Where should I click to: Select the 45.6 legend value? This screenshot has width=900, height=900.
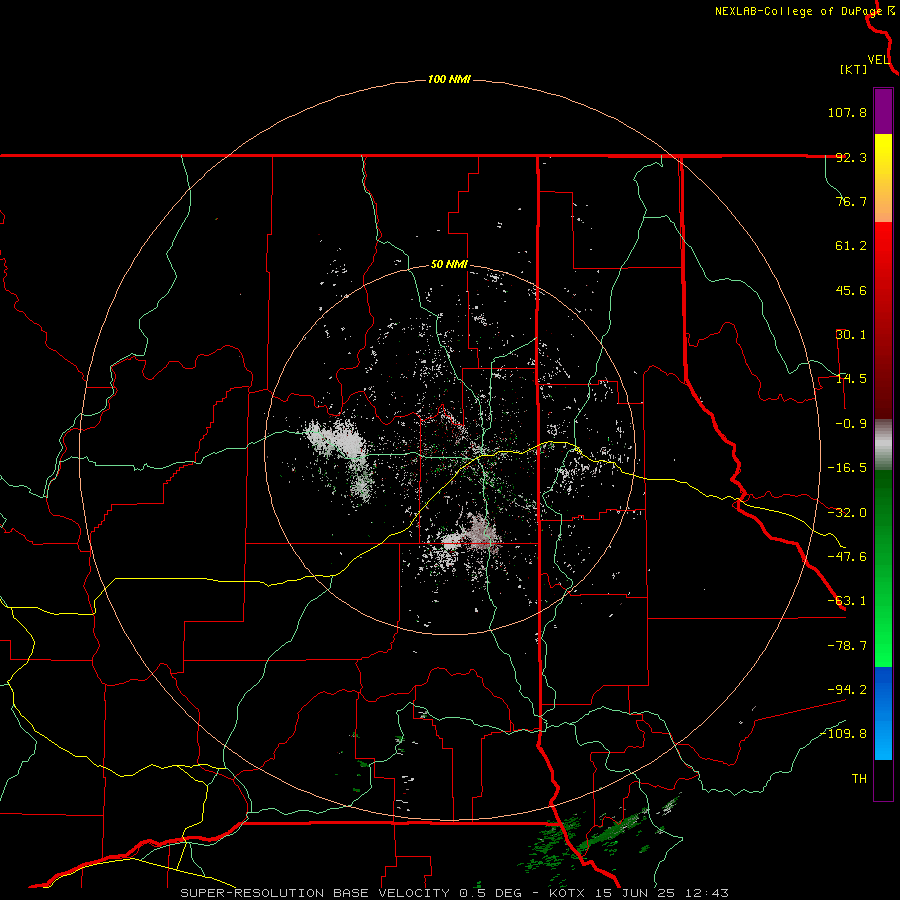click(x=851, y=290)
